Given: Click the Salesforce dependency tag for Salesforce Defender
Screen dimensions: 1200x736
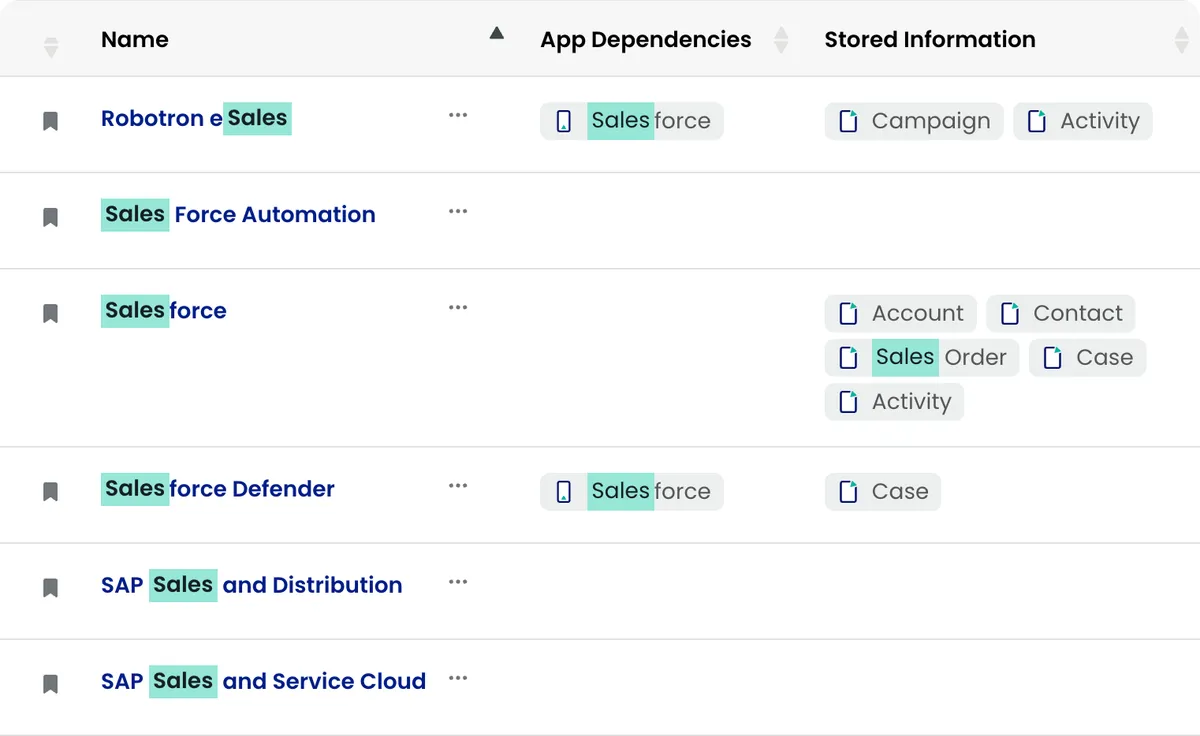Looking at the screenshot, I should tap(631, 491).
